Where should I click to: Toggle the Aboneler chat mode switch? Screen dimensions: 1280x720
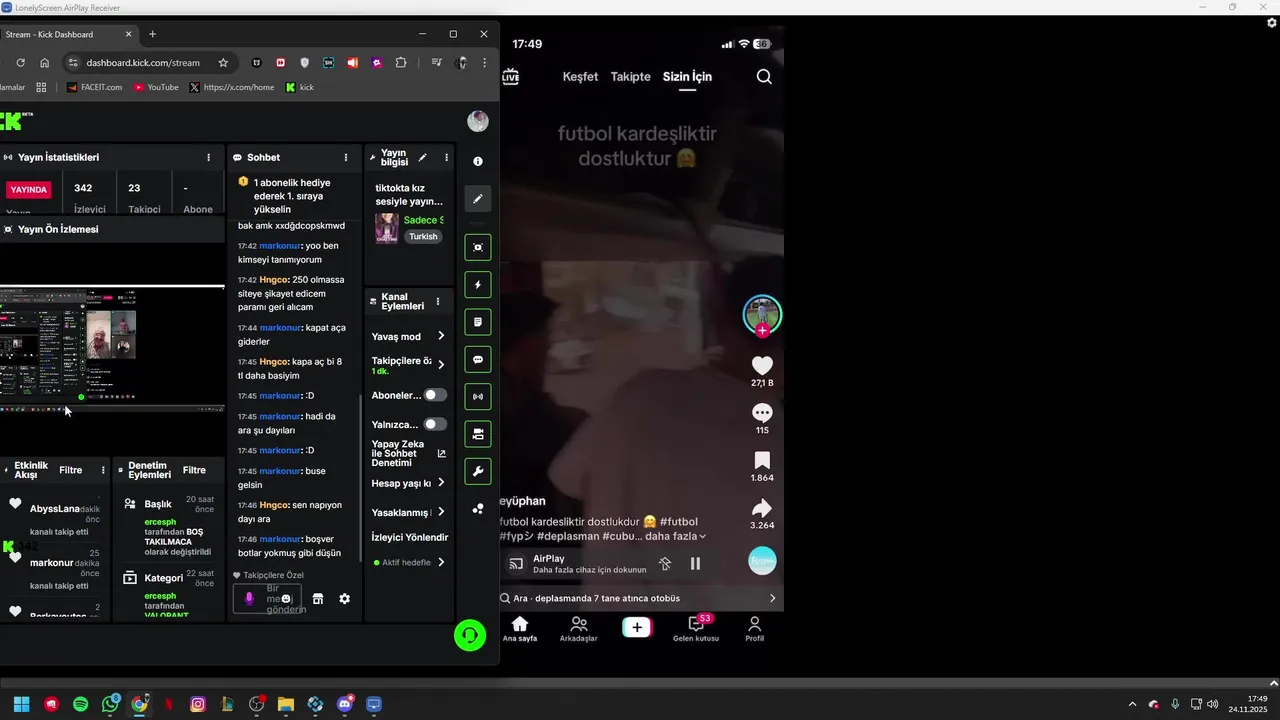tap(435, 395)
